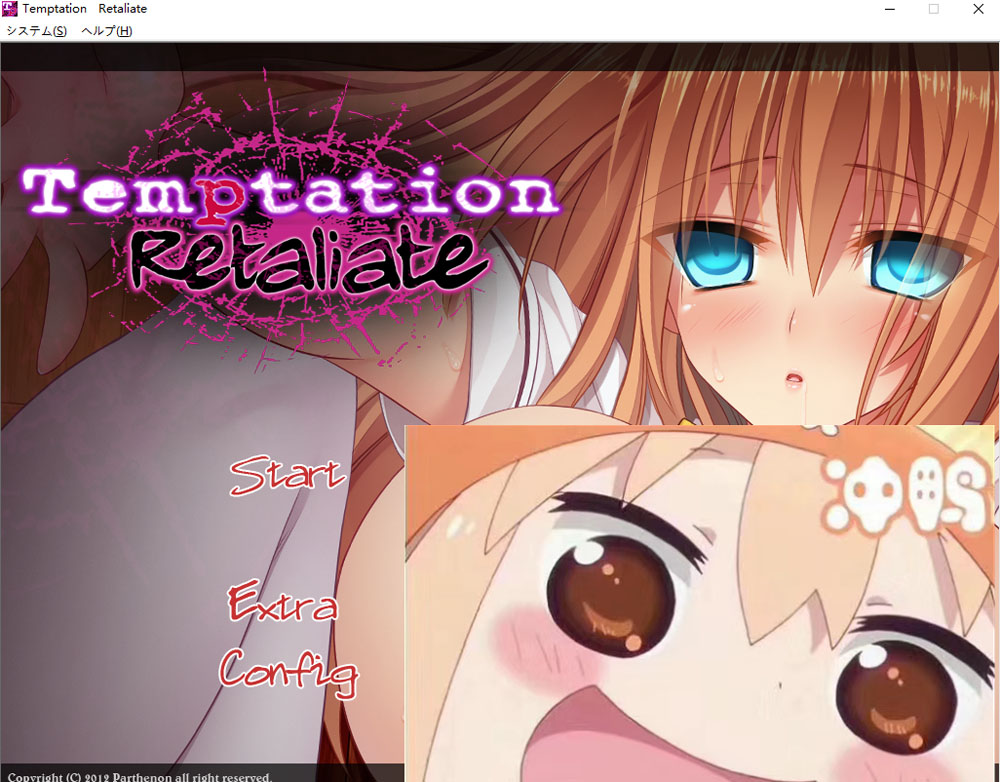The image size is (1000, 782).
Task: Maximize the game window
Action: pyautogui.click(x=934, y=9)
